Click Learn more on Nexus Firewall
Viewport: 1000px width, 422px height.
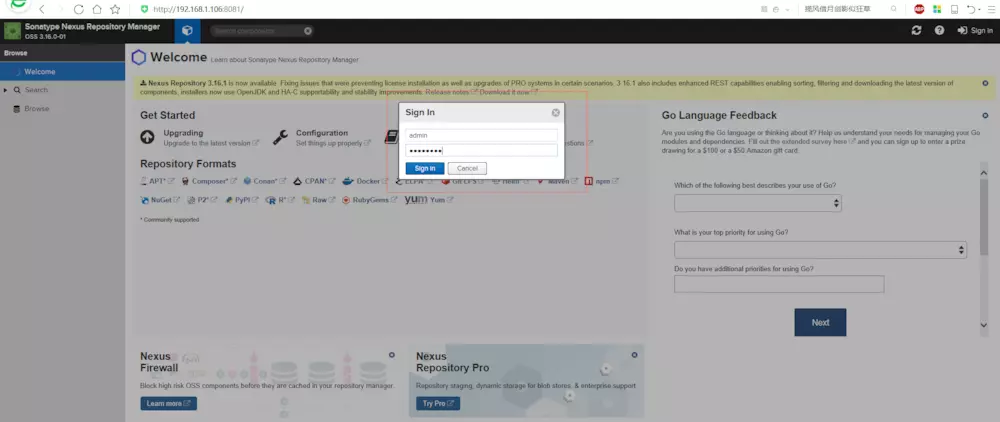pyautogui.click(x=168, y=404)
